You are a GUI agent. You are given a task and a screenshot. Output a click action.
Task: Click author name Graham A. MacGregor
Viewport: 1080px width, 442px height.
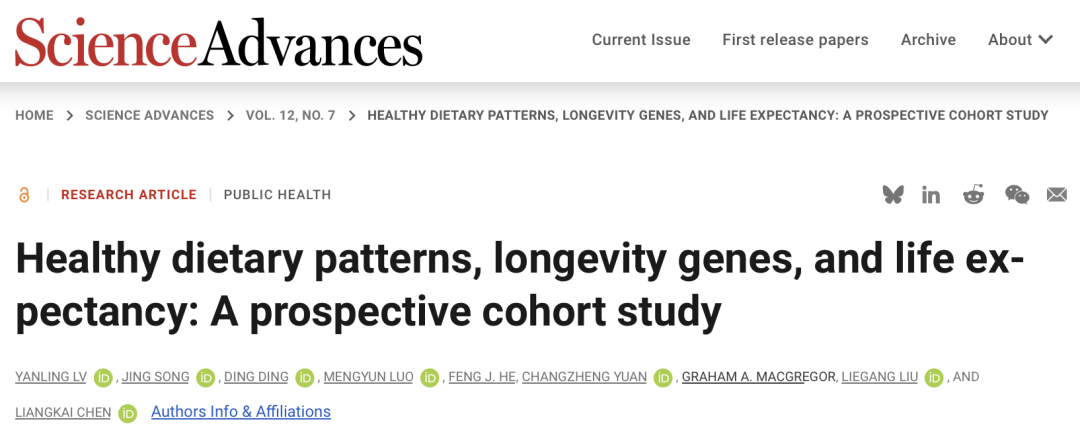pos(757,377)
